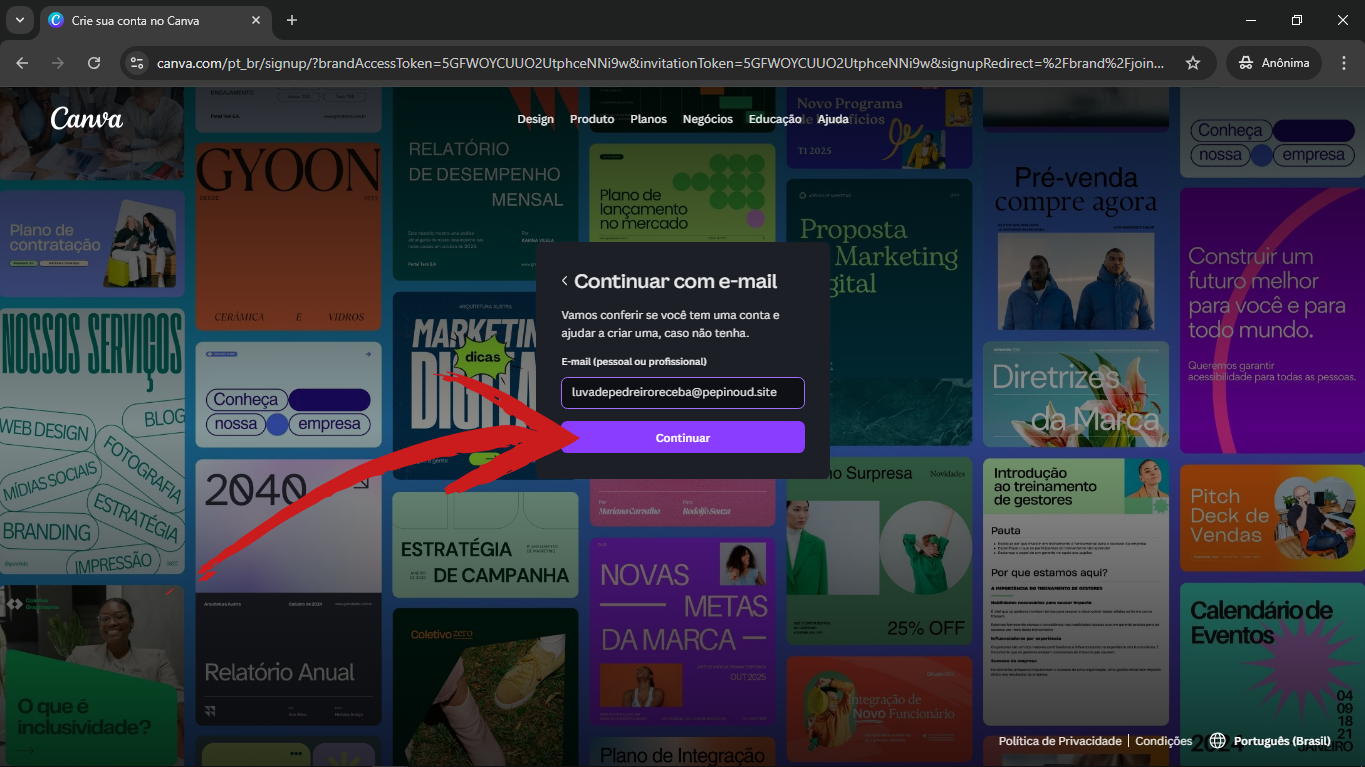Click the "Continuar com e-mail" heading
Image resolution: width=1365 pixels, height=767 pixels.
pyautogui.click(x=676, y=282)
